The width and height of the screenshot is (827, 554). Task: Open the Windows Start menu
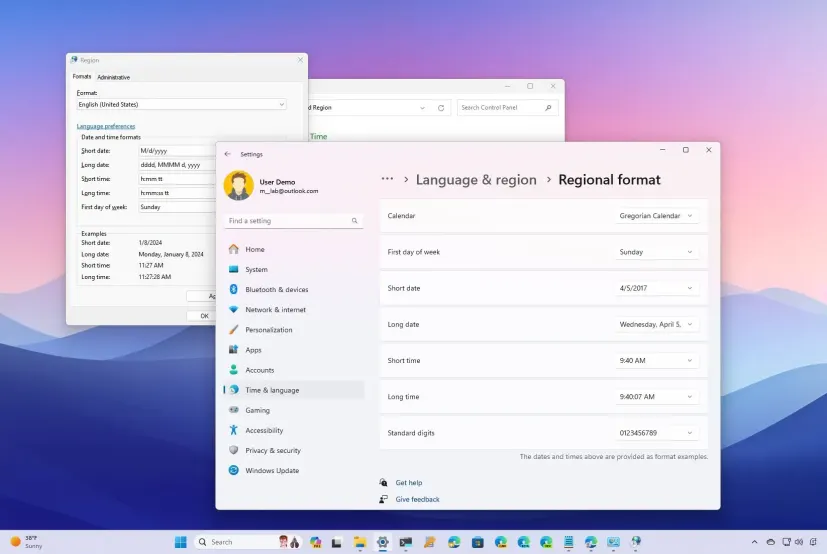coord(180,542)
